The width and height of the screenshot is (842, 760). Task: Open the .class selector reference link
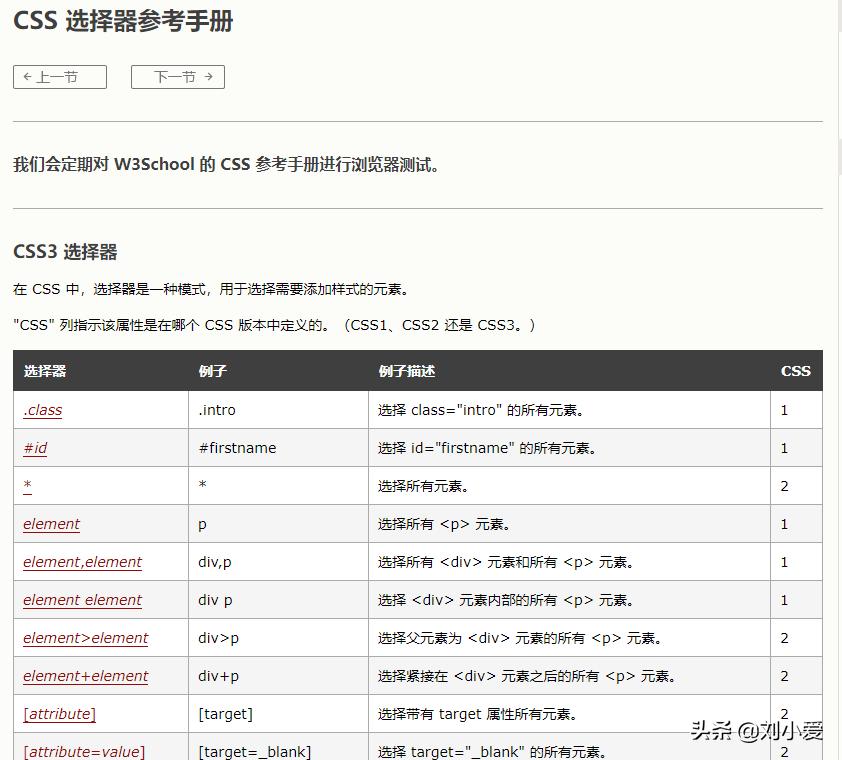coord(42,409)
